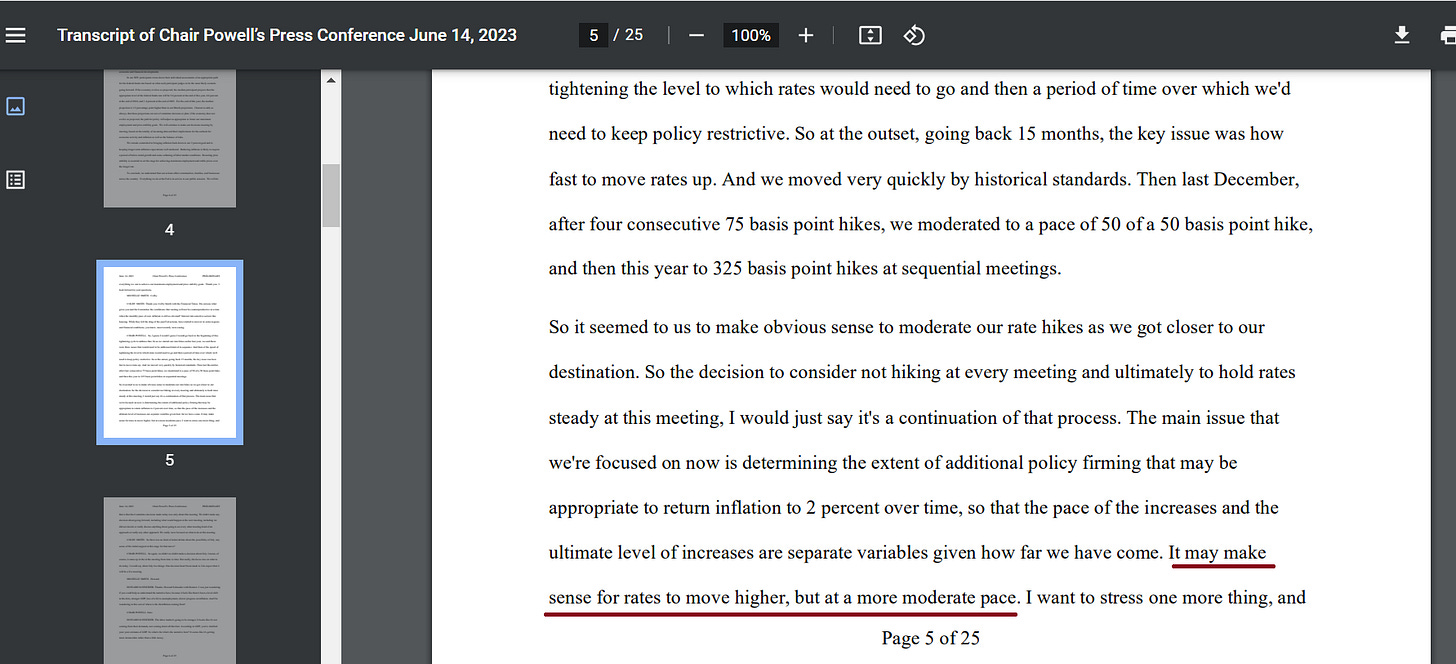
Task: Open the page 4 thumbnail
Action: 169,138
